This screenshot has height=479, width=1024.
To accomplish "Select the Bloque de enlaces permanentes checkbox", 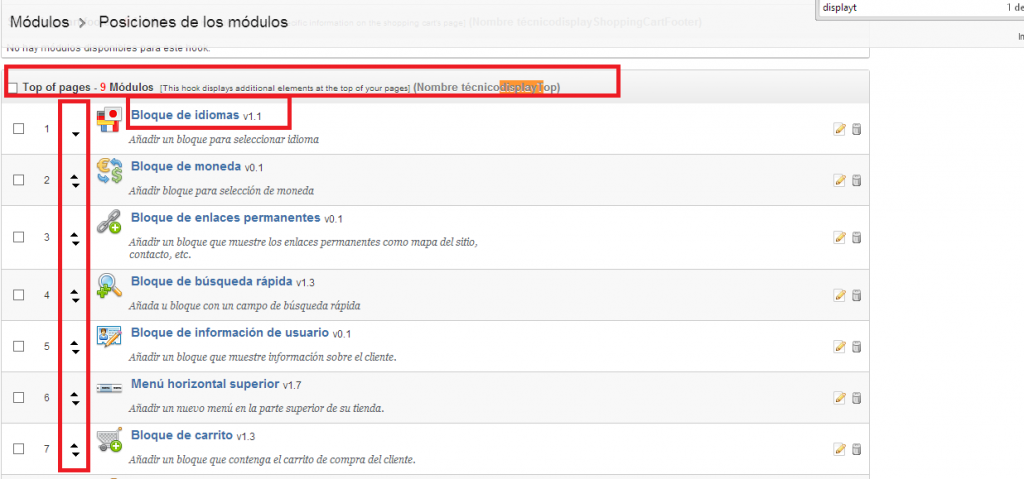I will tap(19, 237).
